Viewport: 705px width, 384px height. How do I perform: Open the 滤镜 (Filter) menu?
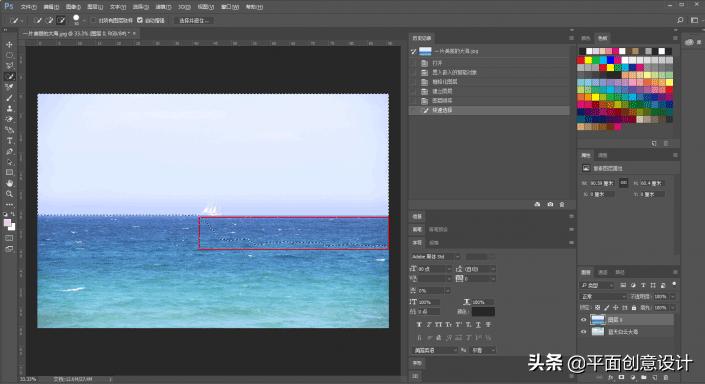pyautogui.click(x=163, y=7)
